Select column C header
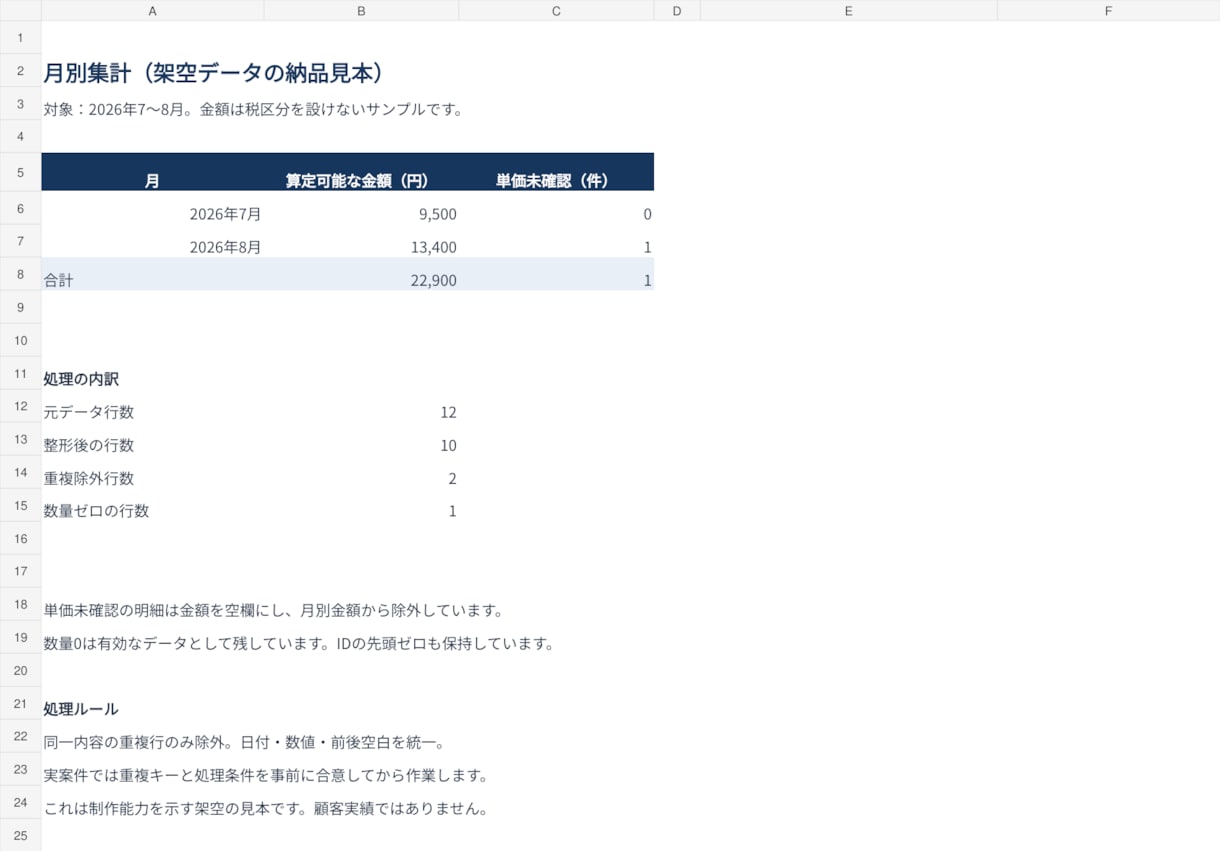The image size is (1220, 851). (x=556, y=10)
